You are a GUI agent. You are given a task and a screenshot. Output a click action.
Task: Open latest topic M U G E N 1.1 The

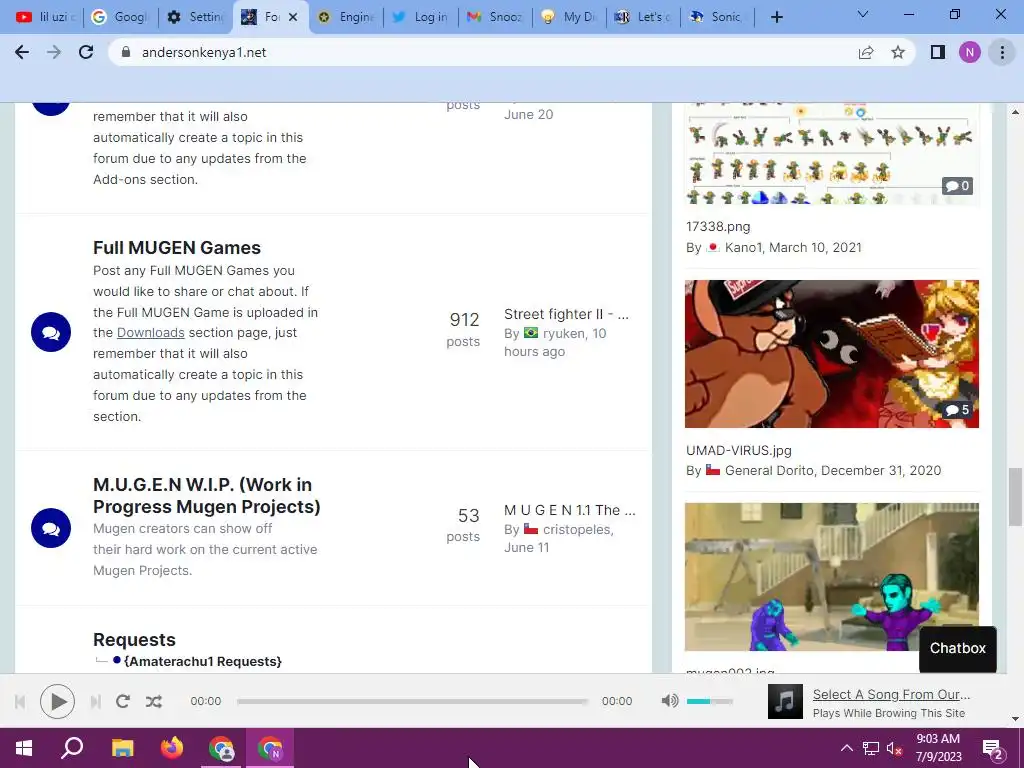569,510
